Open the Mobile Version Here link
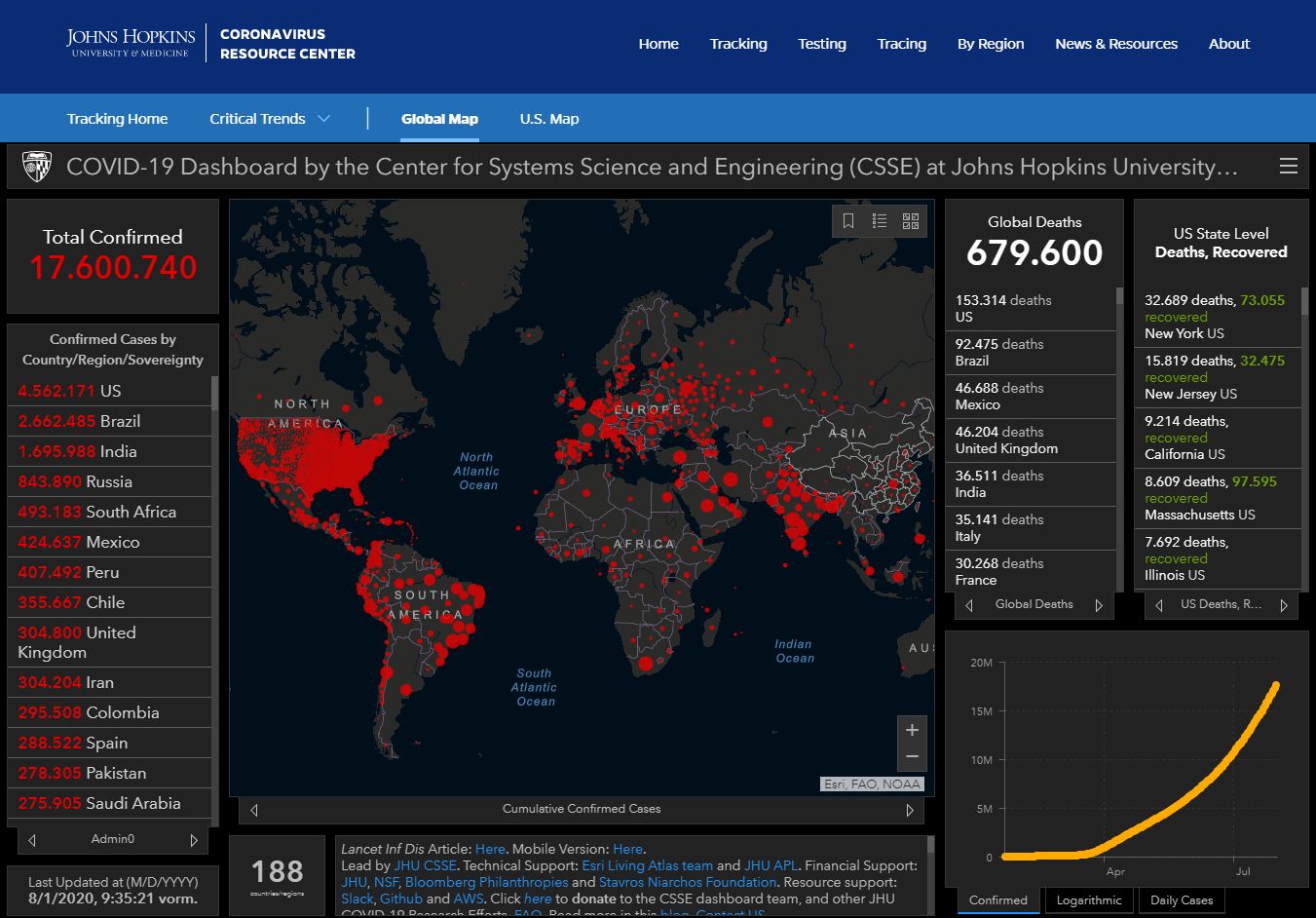 (627, 849)
